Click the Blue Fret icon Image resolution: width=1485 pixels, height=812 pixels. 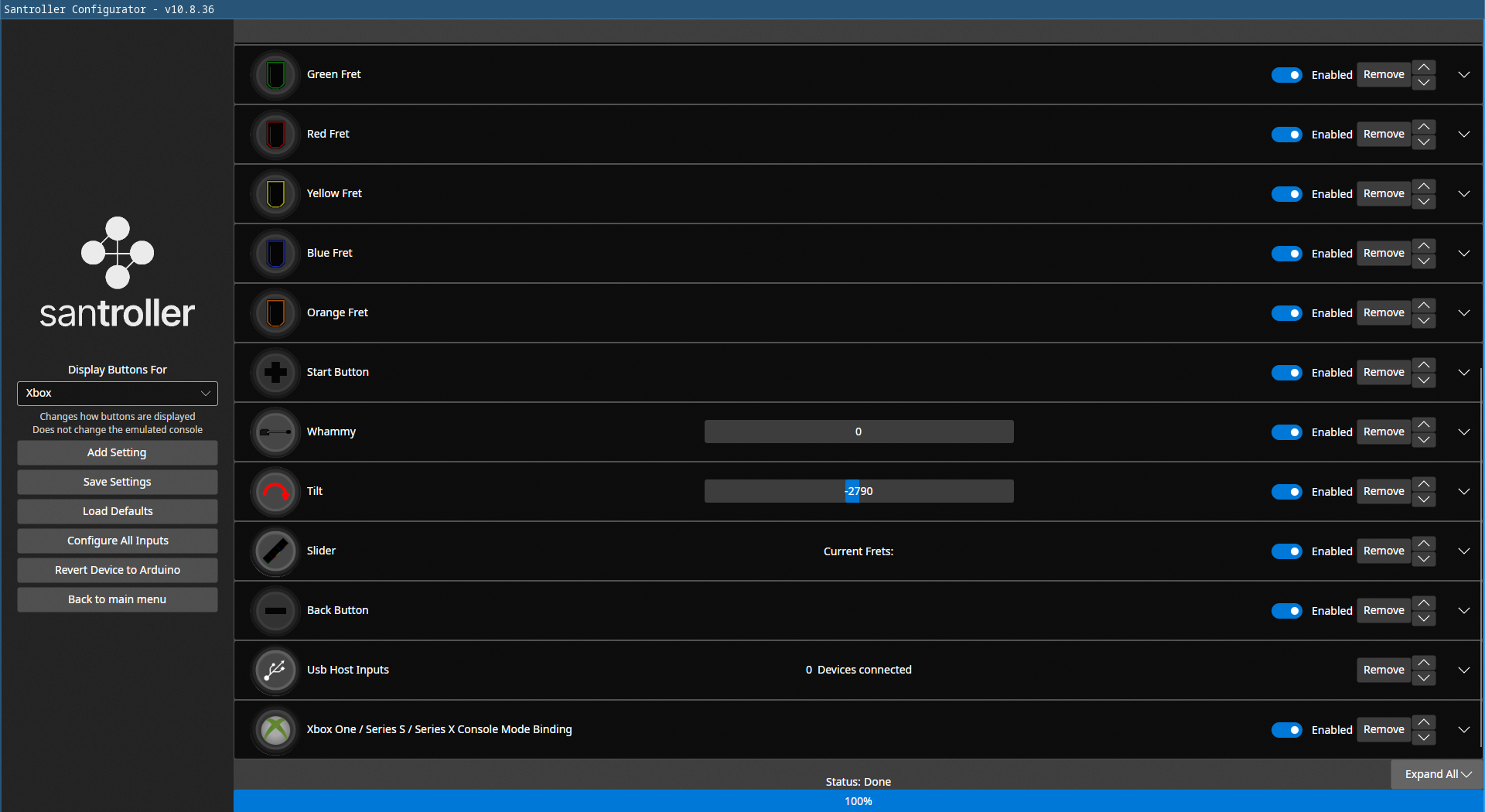275,254
